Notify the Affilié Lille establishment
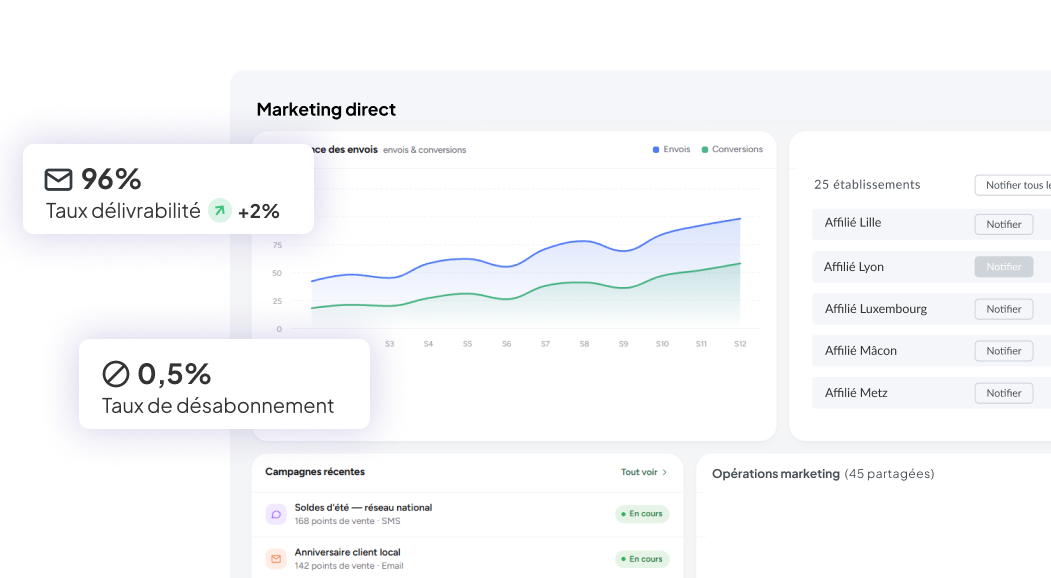Viewport: 1051px width, 578px height. [1003, 225]
